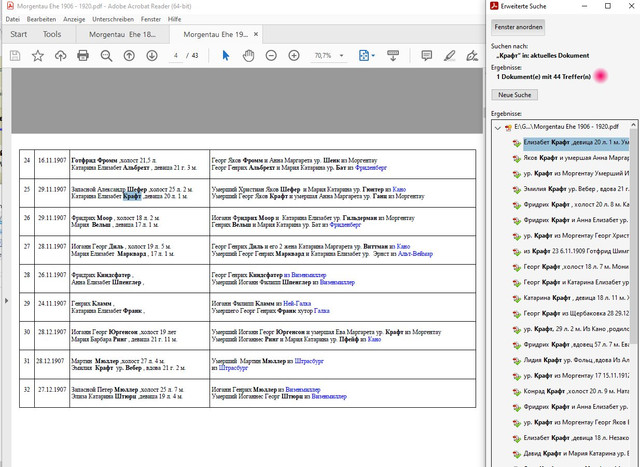
Task: Zoom out with the minus icon
Action: [271, 56]
